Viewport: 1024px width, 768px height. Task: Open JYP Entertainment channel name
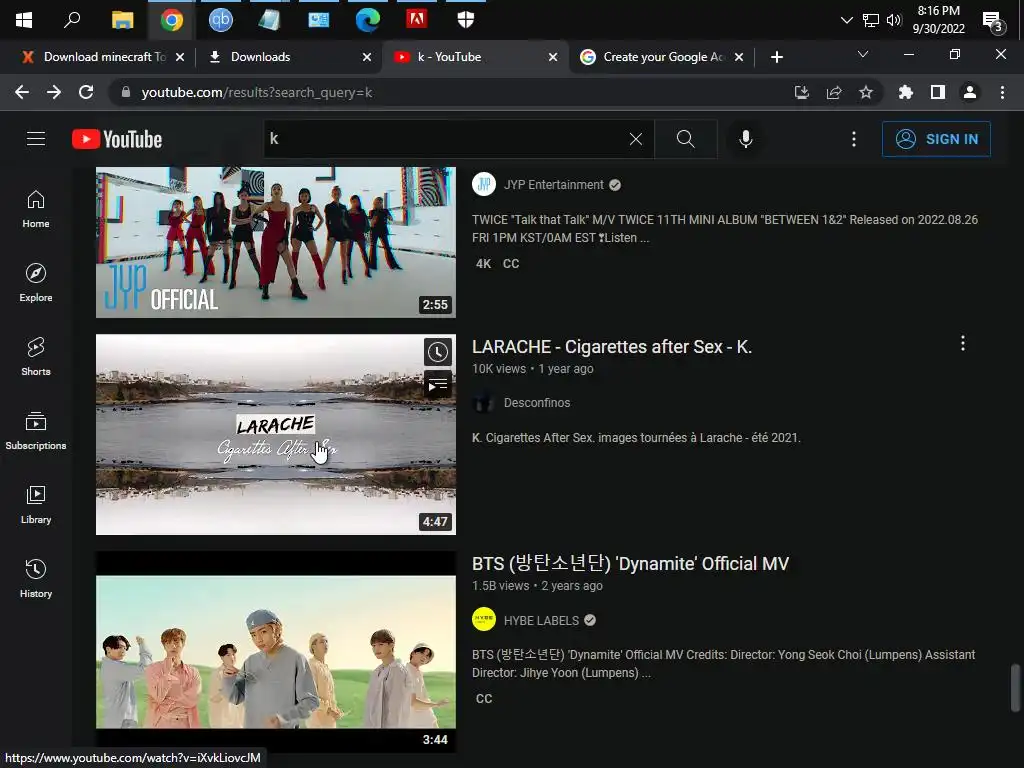(553, 185)
